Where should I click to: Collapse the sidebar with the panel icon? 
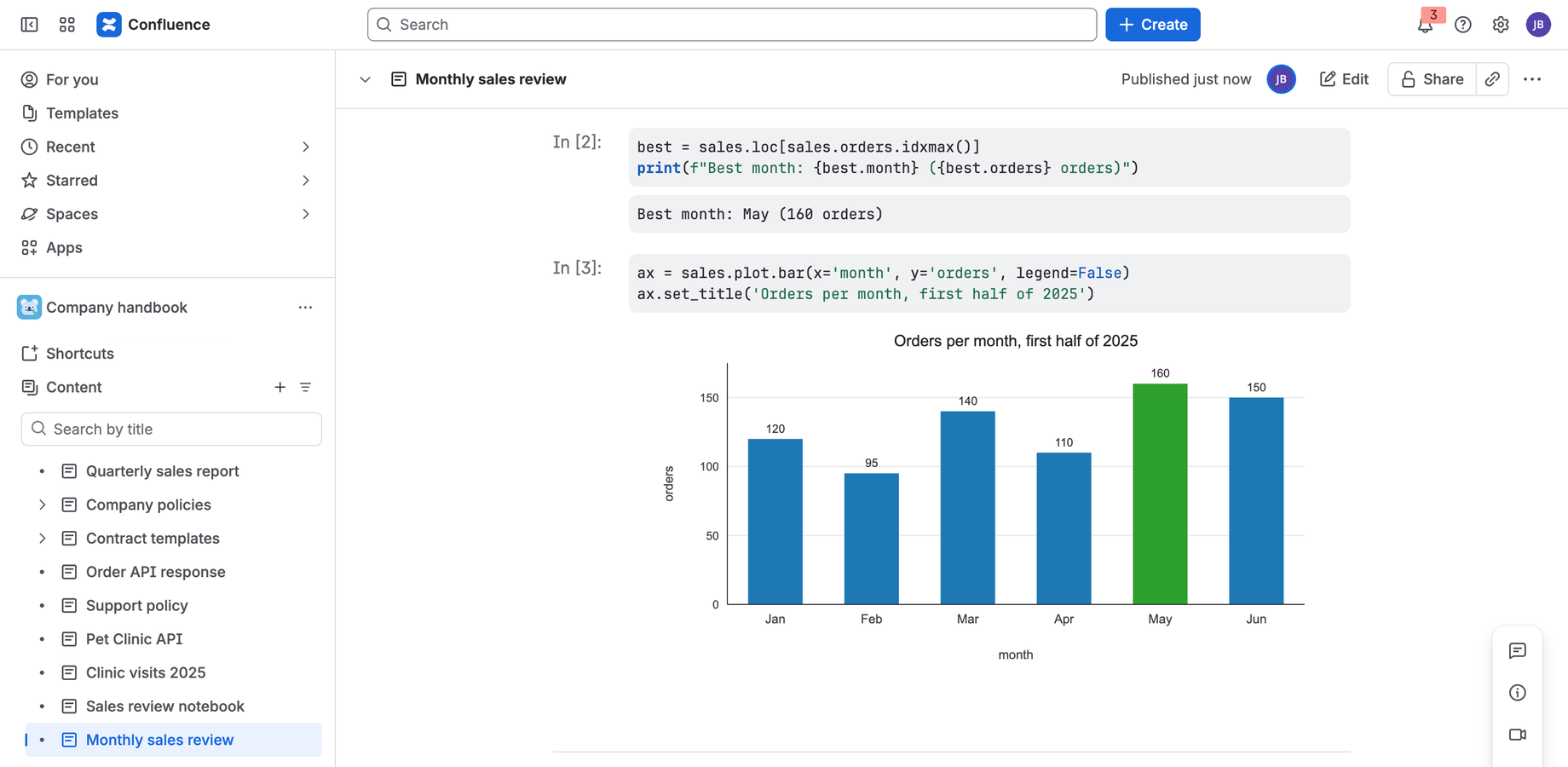(x=30, y=25)
